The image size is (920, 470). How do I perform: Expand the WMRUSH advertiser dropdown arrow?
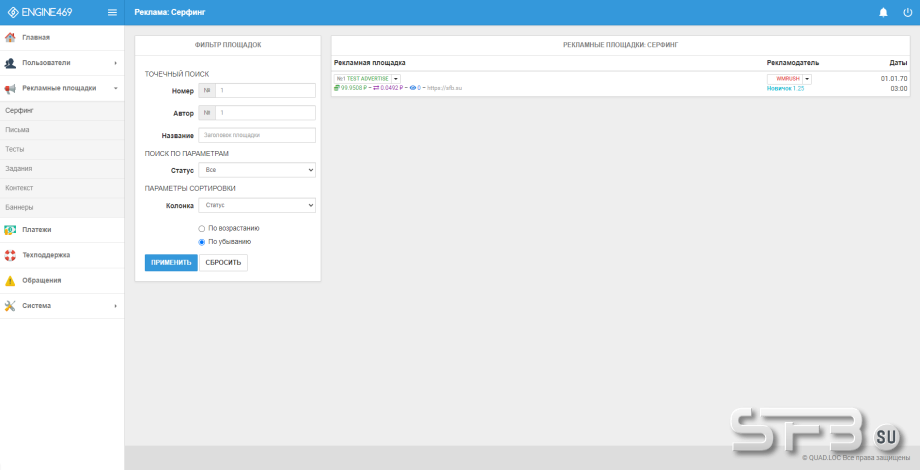click(x=807, y=78)
